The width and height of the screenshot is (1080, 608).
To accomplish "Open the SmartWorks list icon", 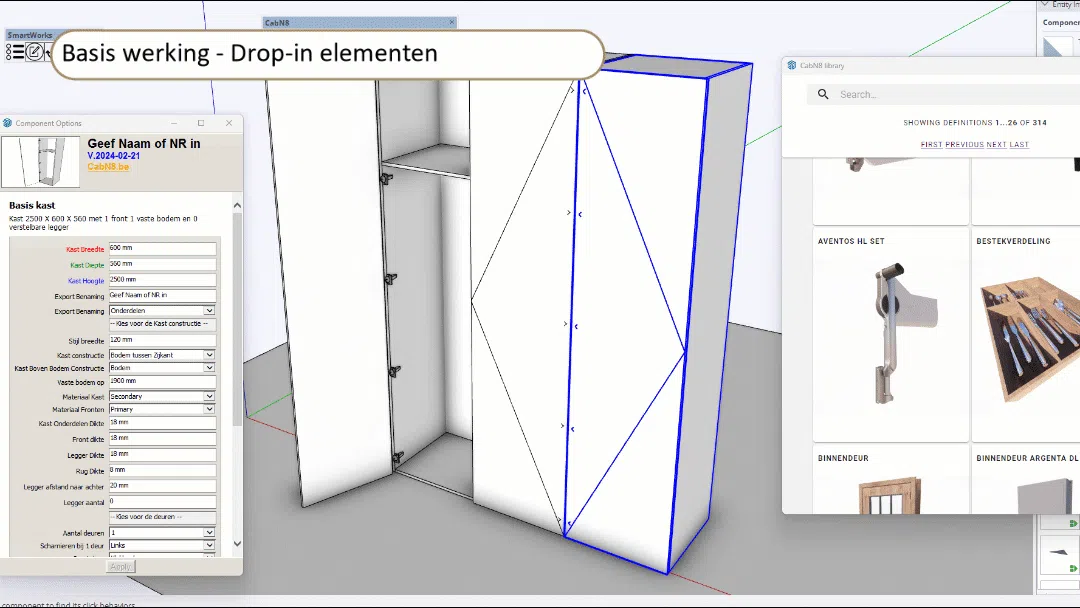I will tap(14, 52).
